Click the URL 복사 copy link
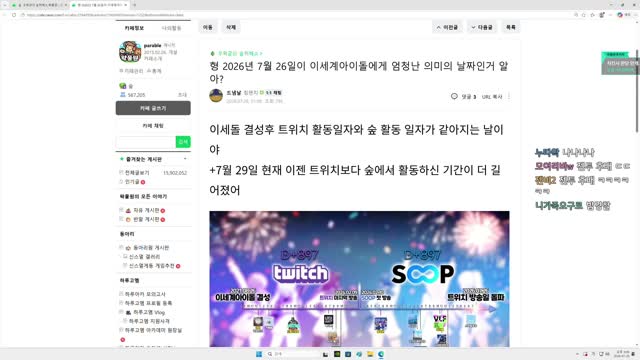 pos(492,97)
